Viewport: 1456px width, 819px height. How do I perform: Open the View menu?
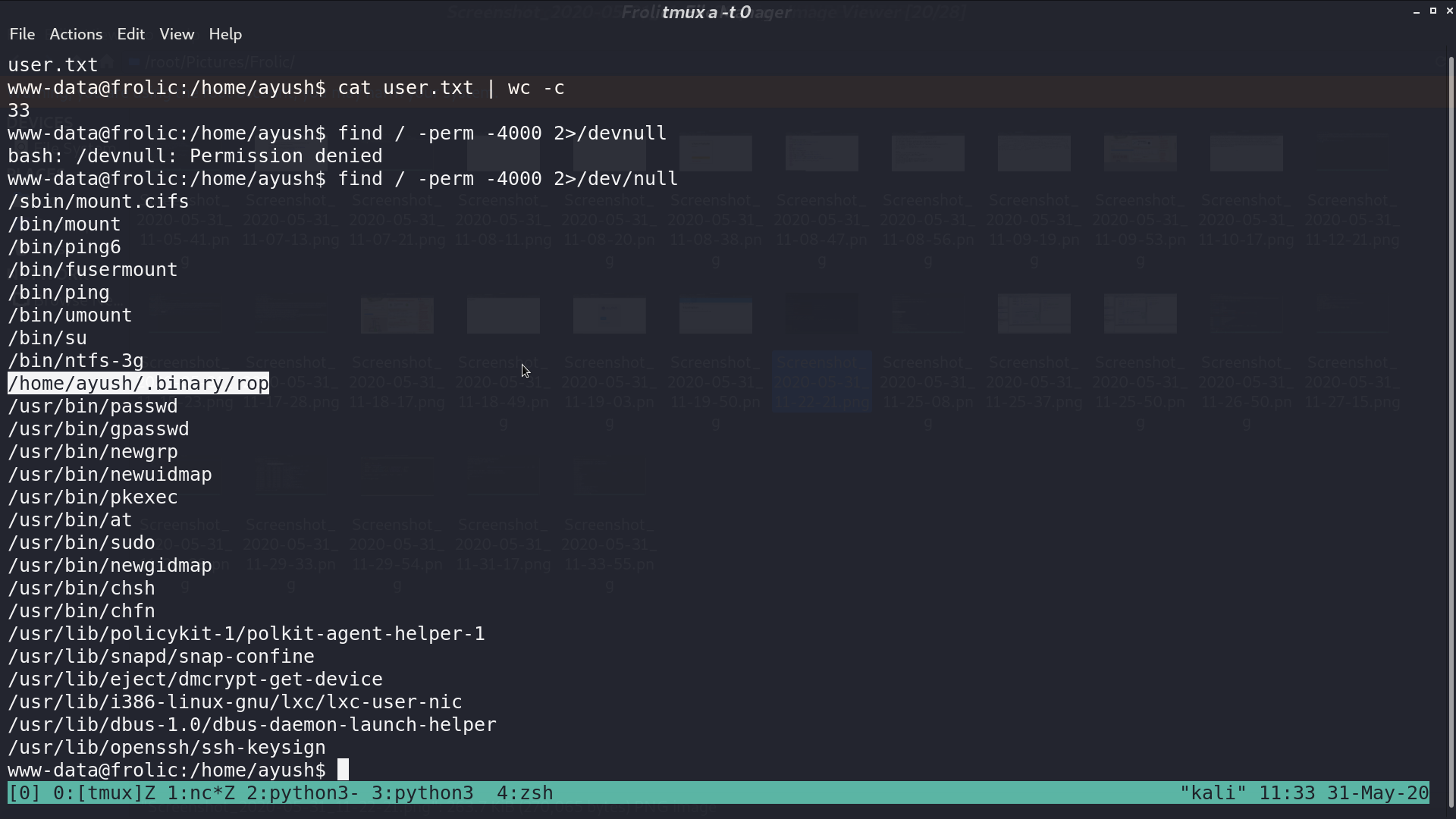[x=177, y=34]
